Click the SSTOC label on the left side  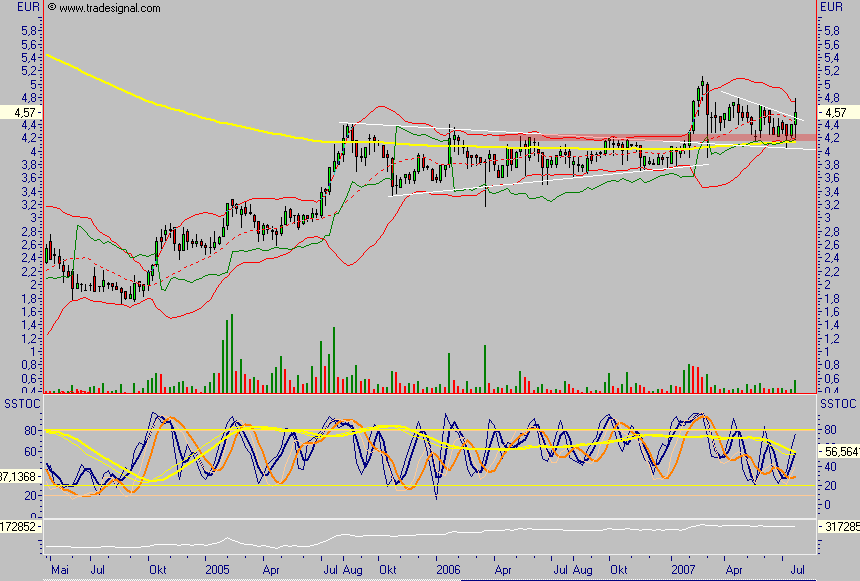pos(20,402)
